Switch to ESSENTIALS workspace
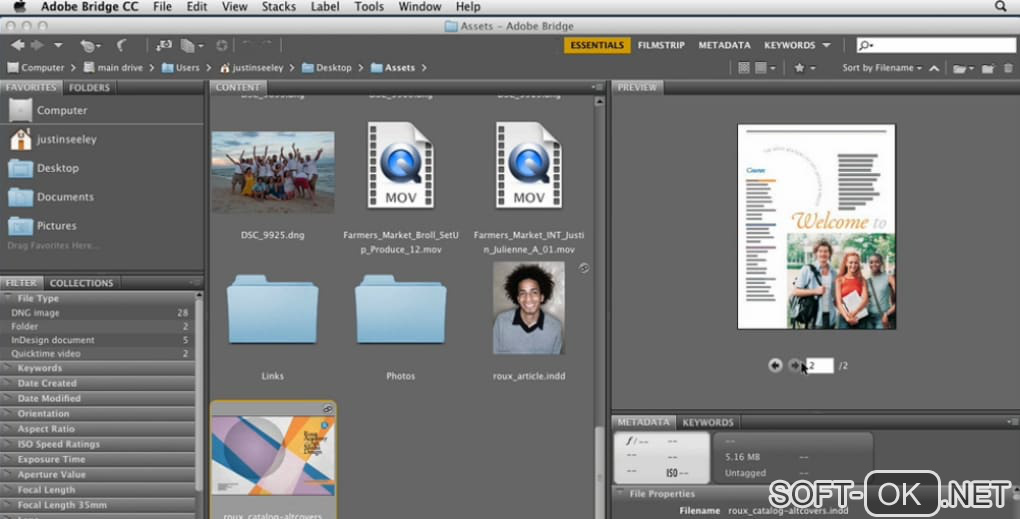1020x519 pixels. click(x=597, y=45)
